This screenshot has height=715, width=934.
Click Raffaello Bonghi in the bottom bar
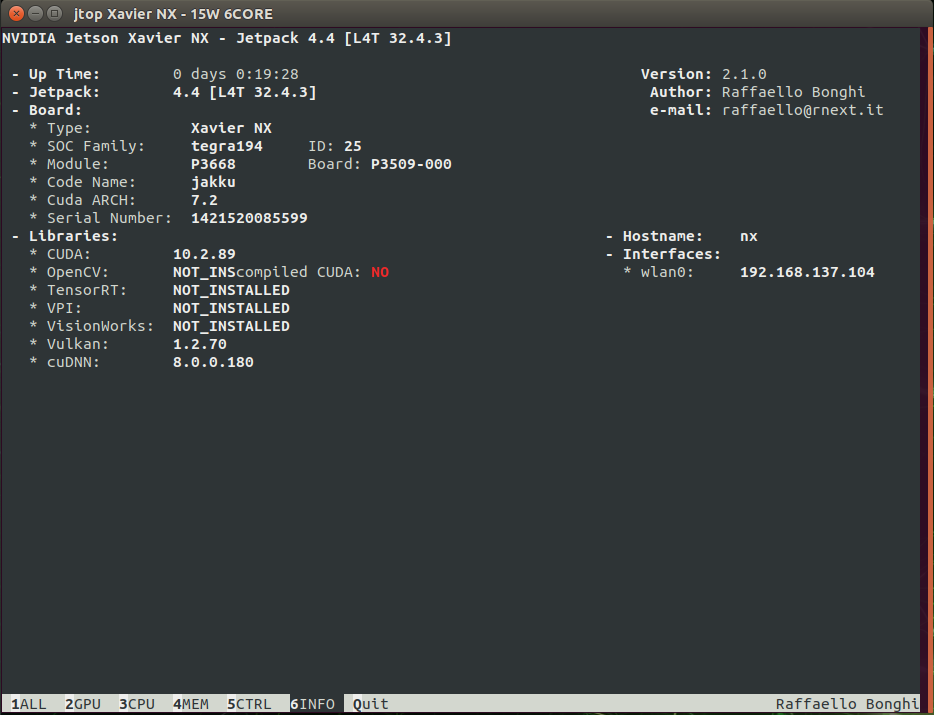tap(847, 704)
